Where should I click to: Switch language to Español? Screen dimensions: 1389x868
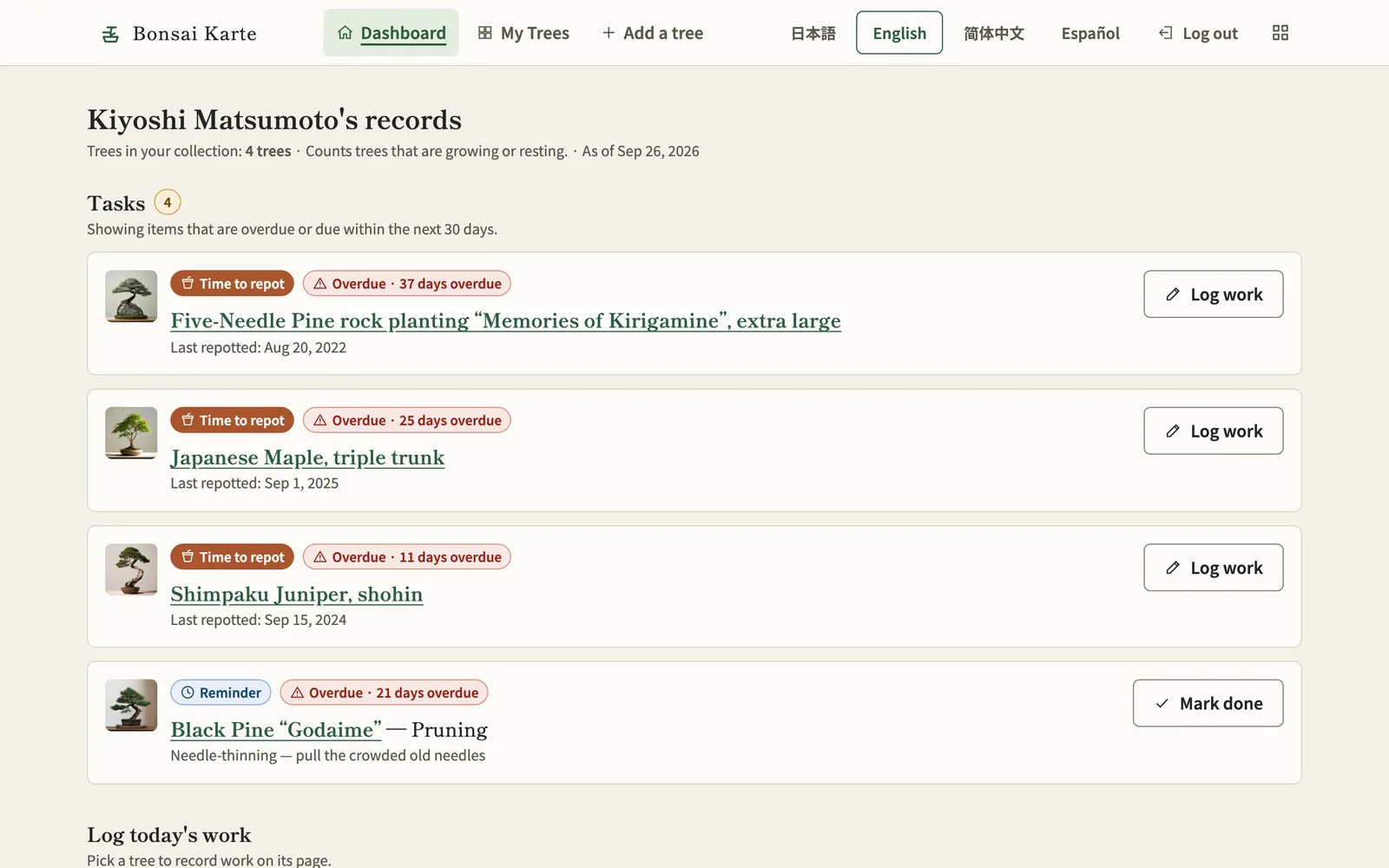[x=1090, y=33]
